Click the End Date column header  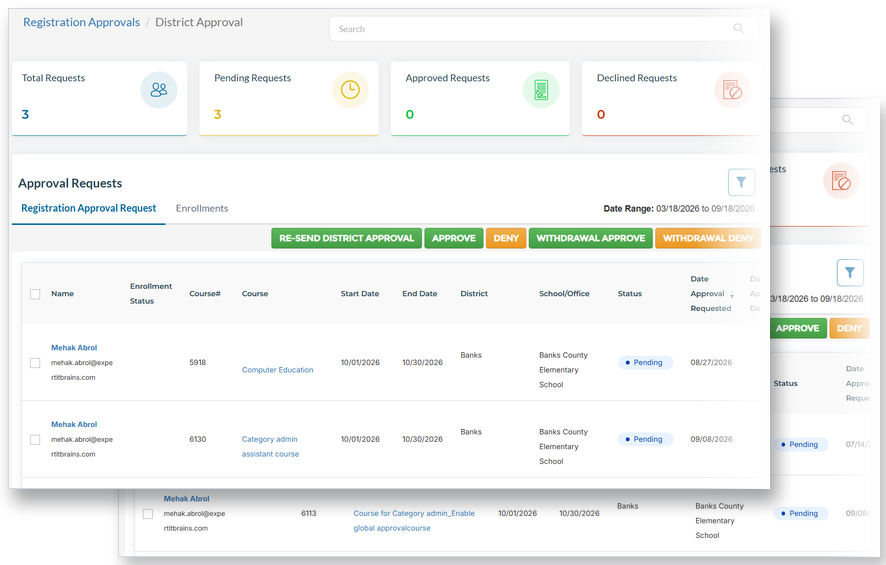(420, 294)
